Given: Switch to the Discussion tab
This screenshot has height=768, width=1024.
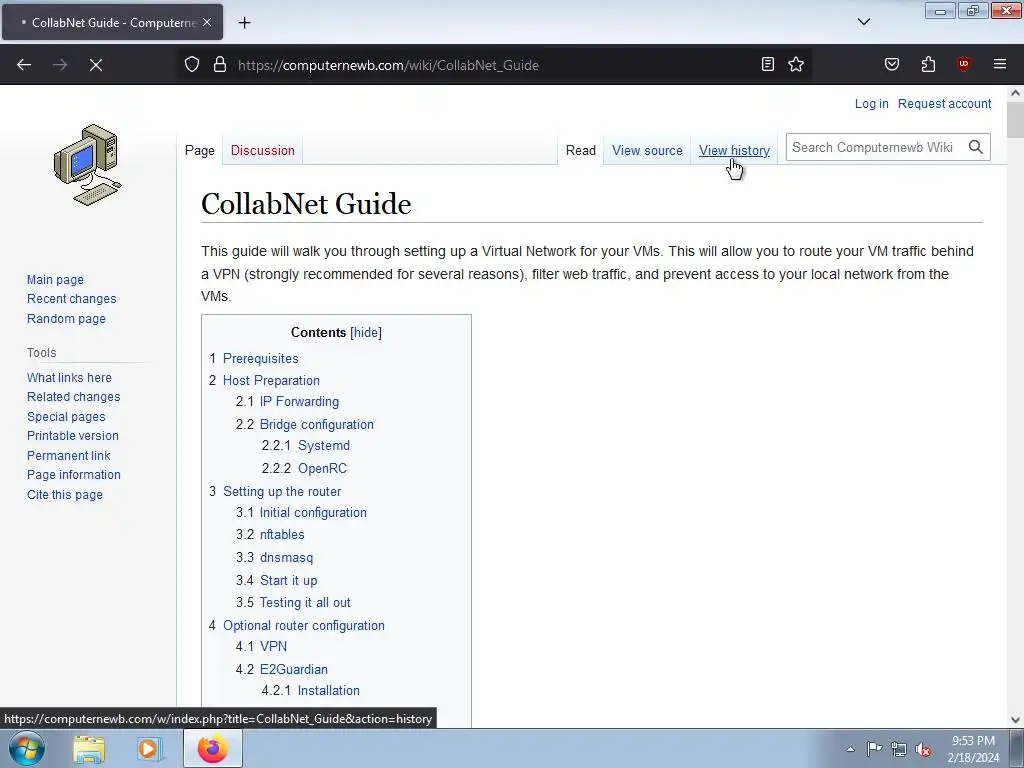Looking at the screenshot, I should (263, 150).
